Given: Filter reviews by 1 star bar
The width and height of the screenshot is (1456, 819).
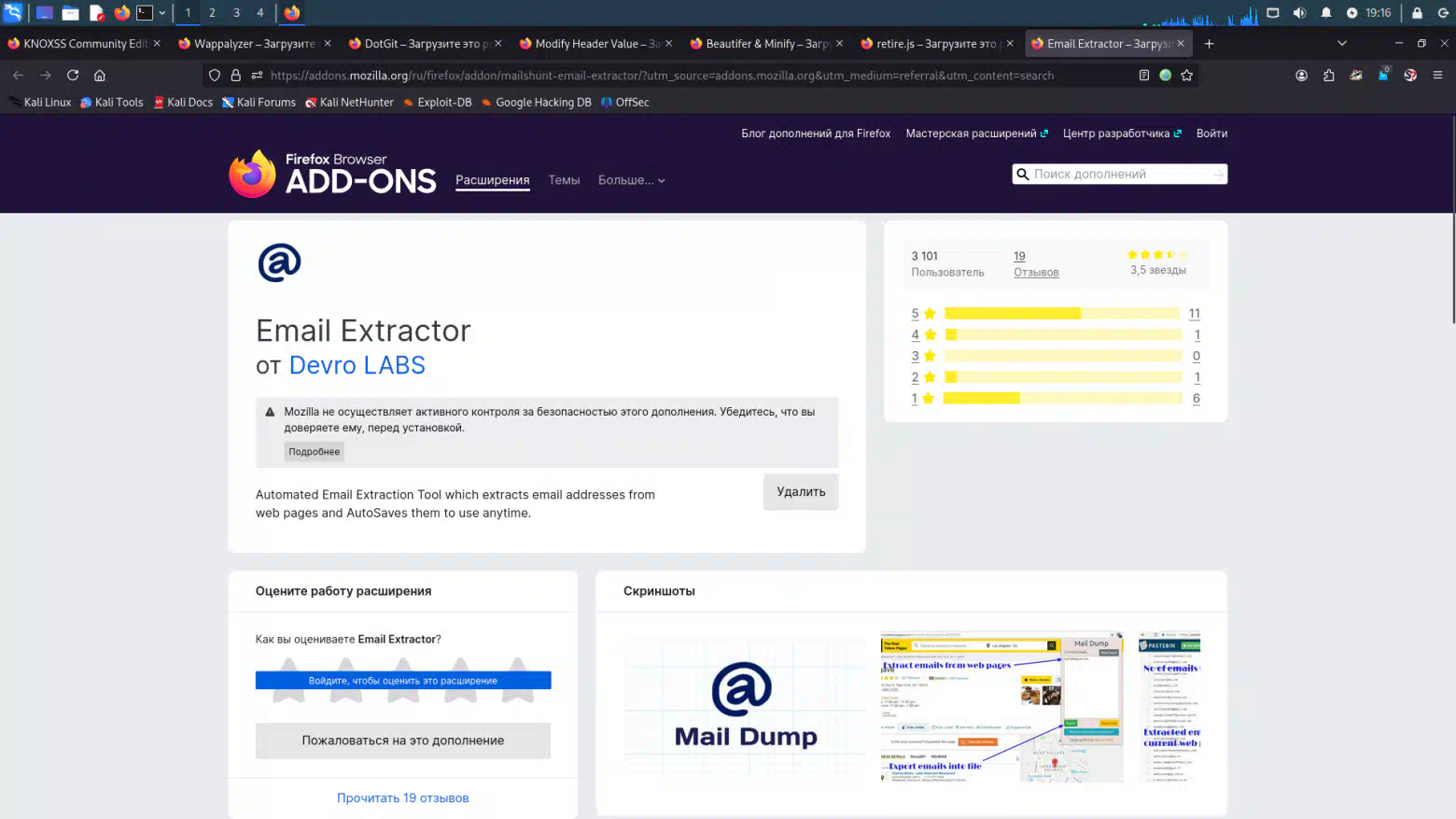Looking at the screenshot, I should coord(1063,398).
